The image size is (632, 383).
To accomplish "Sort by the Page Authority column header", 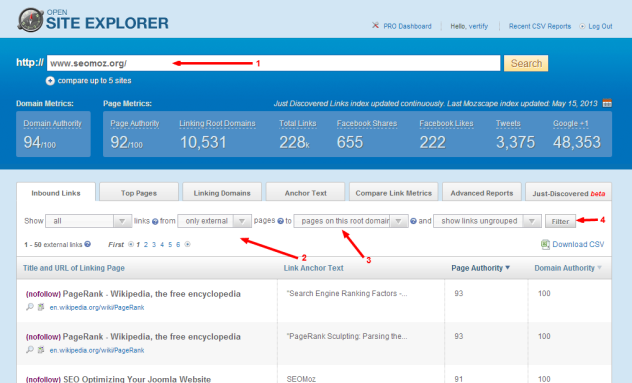I will [x=477, y=268].
